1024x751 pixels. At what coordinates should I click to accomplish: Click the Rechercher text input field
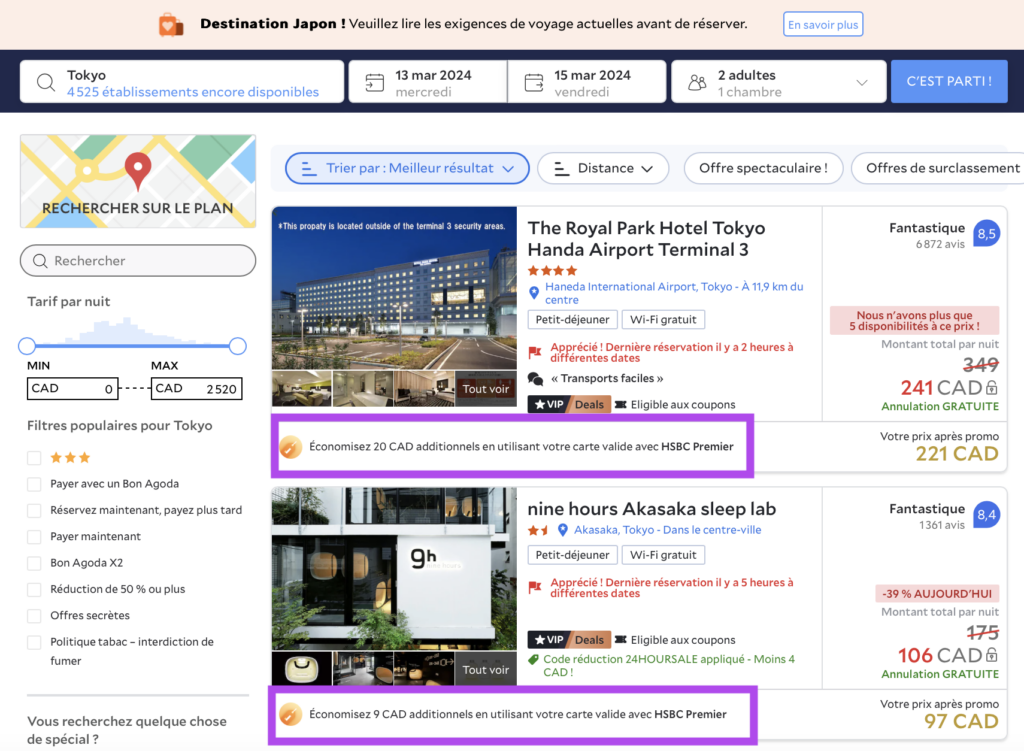138,261
